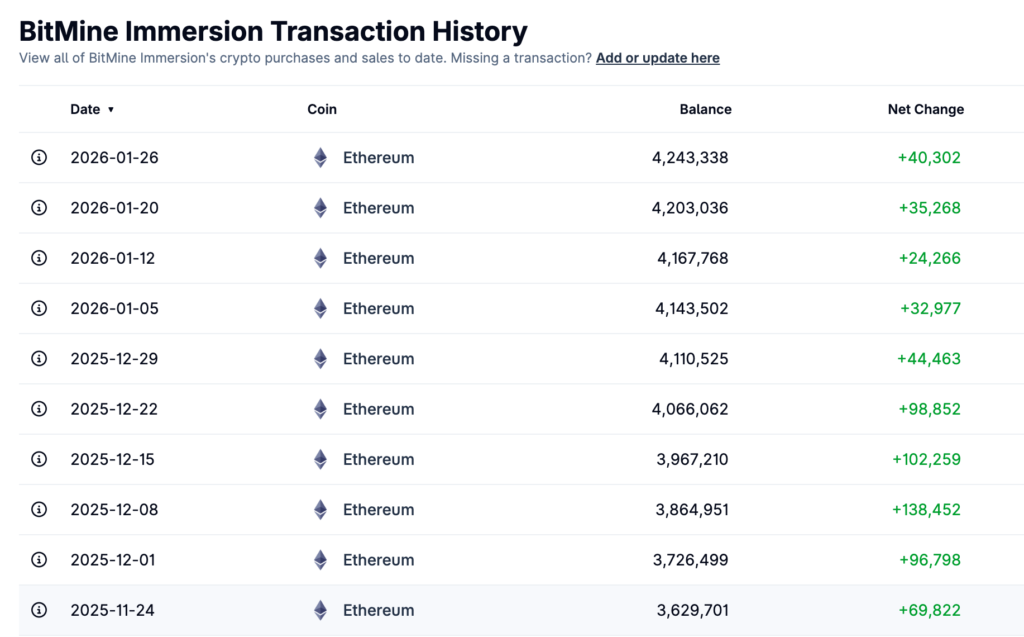Toggle the Date column sort arrow
Screen dimensions: 1024x637
111,110
